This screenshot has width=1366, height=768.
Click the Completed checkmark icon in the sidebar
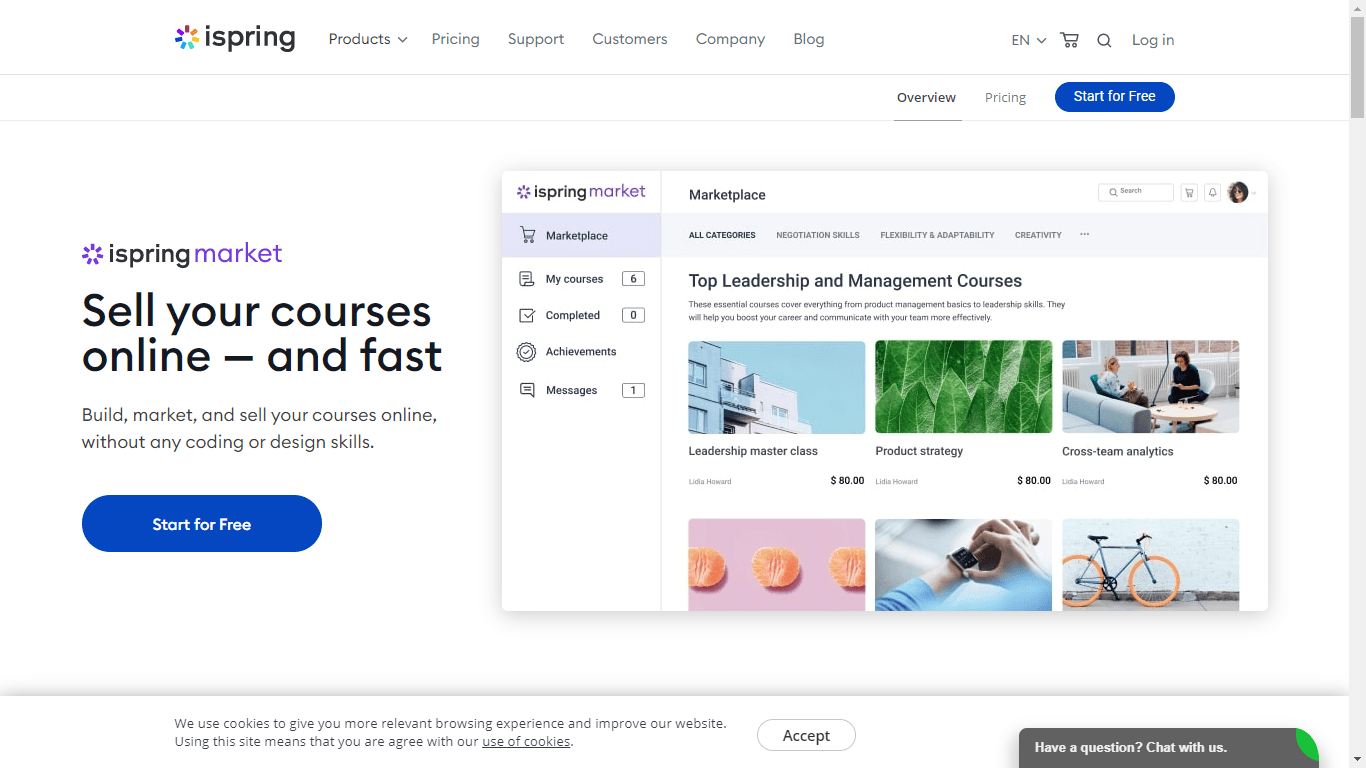point(527,315)
